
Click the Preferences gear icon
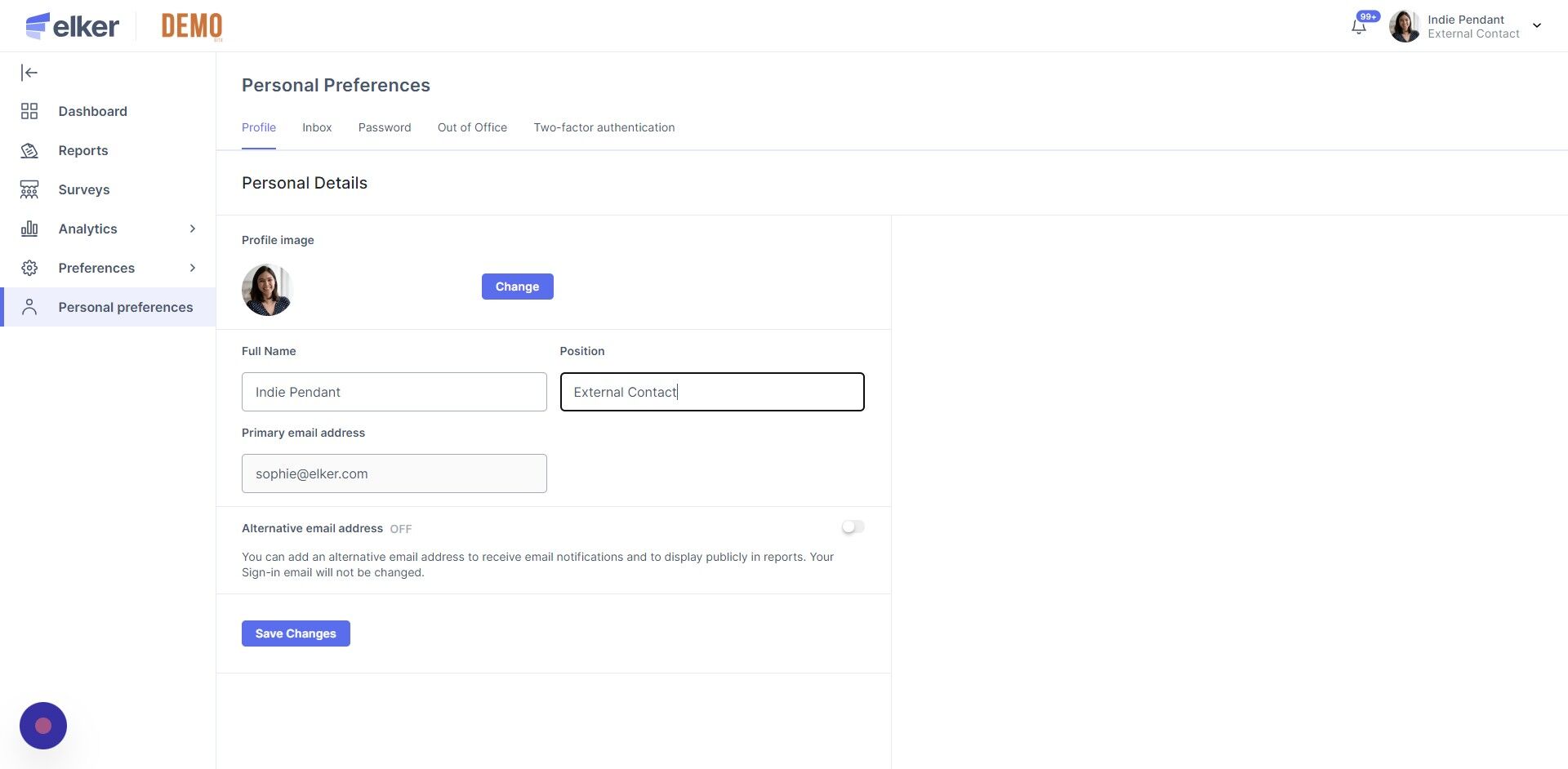(x=29, y=268)
